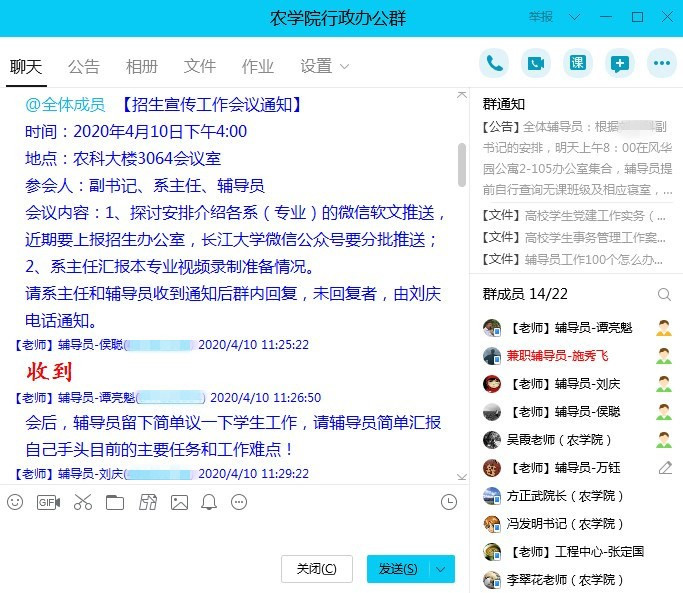This screenshot has width=683, height=593.
Task: Select member 冯发明书记 in member list
Action: tap(560, 523)
